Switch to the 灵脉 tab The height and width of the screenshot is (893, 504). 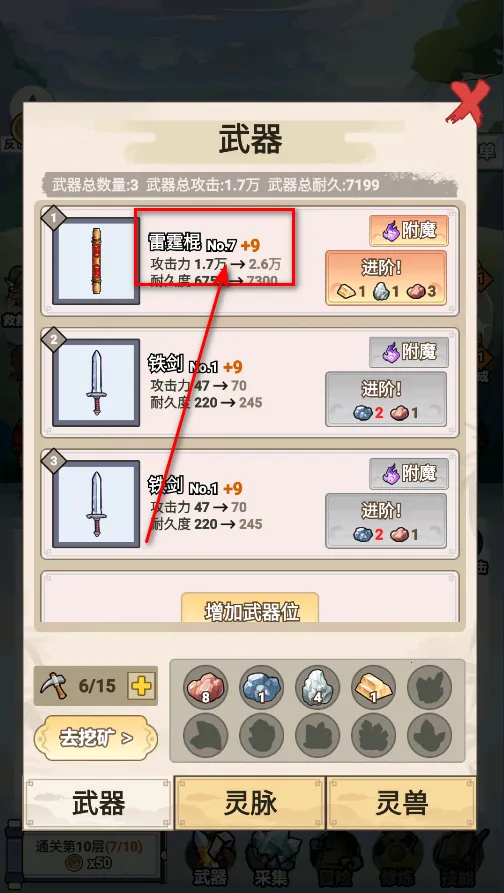[x=250, y=803]
